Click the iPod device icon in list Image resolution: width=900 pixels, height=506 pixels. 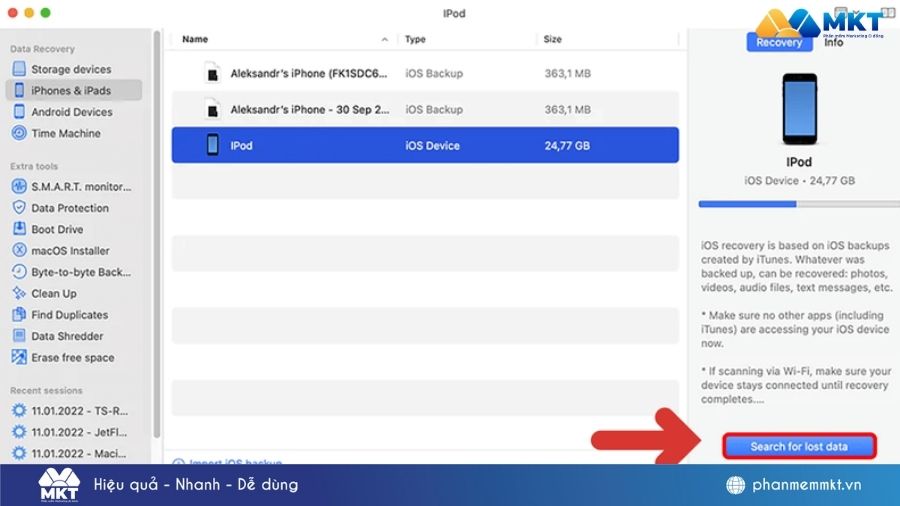tap(212, 145)
